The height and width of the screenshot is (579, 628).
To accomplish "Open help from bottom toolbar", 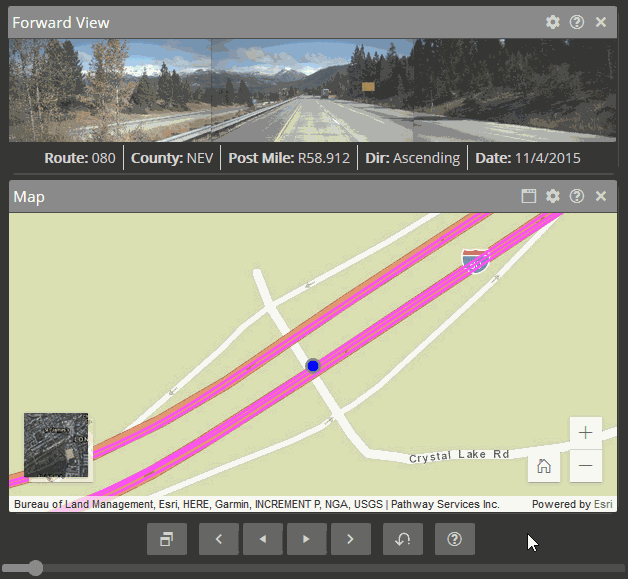I will pos(455,539).
